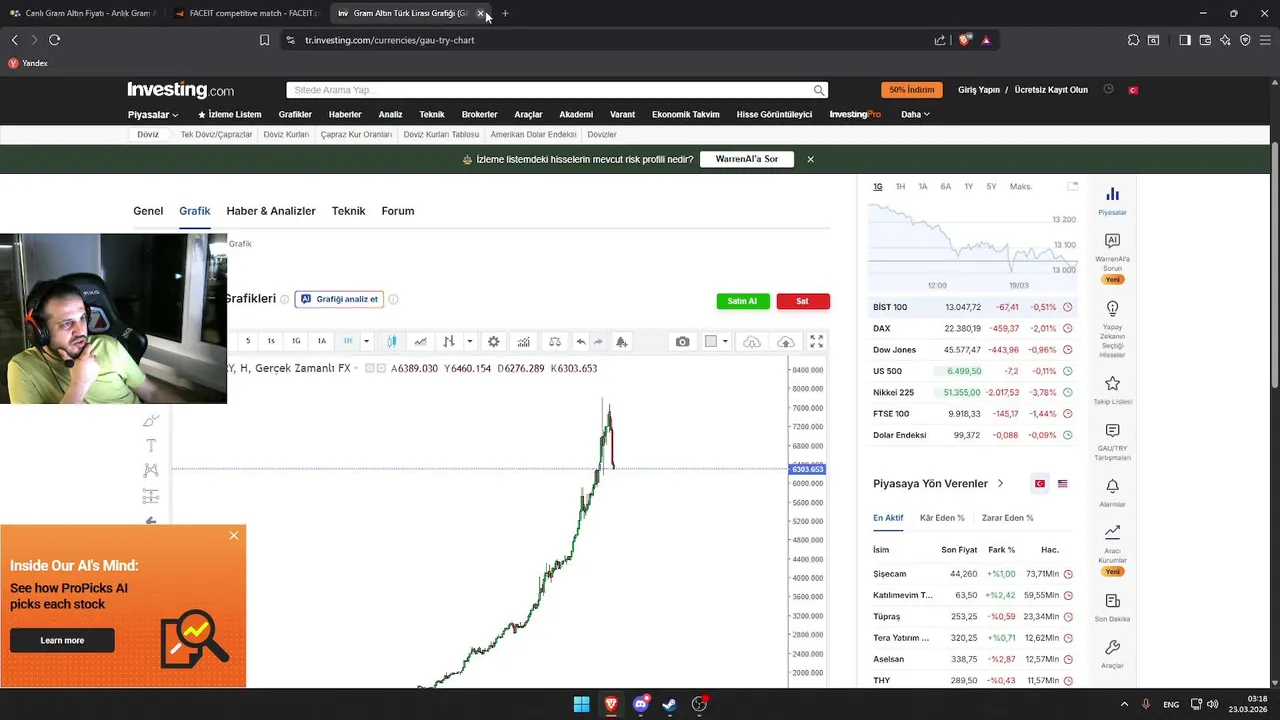Click Grafiği analiz et button

pos(339,299)
